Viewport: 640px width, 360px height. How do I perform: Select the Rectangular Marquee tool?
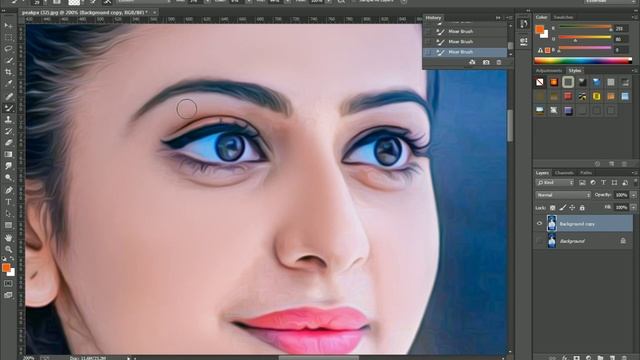(8, 37)
